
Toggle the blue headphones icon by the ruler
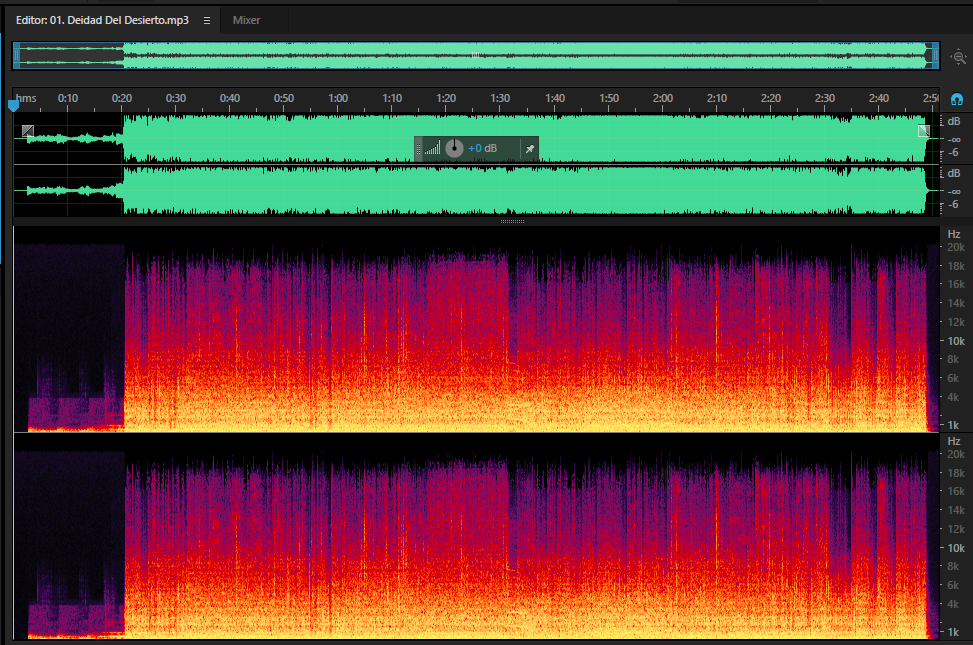click(956, 99)
